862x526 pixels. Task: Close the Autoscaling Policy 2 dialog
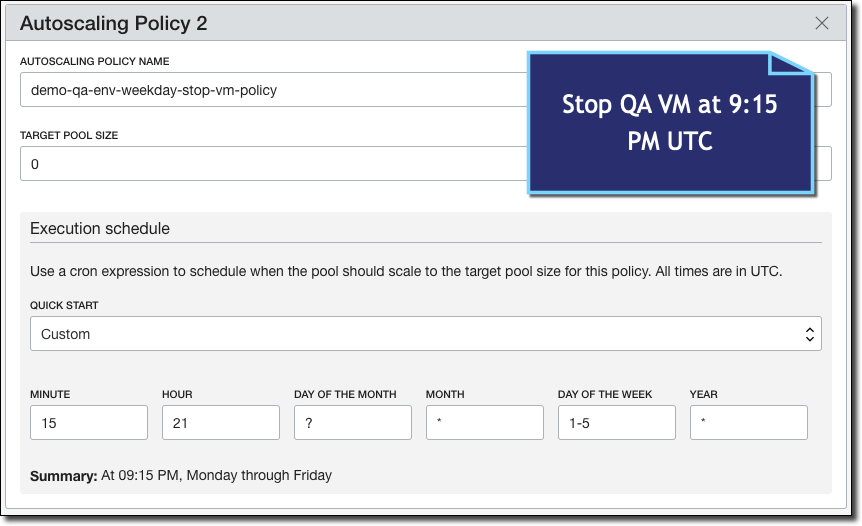[822, 23]
